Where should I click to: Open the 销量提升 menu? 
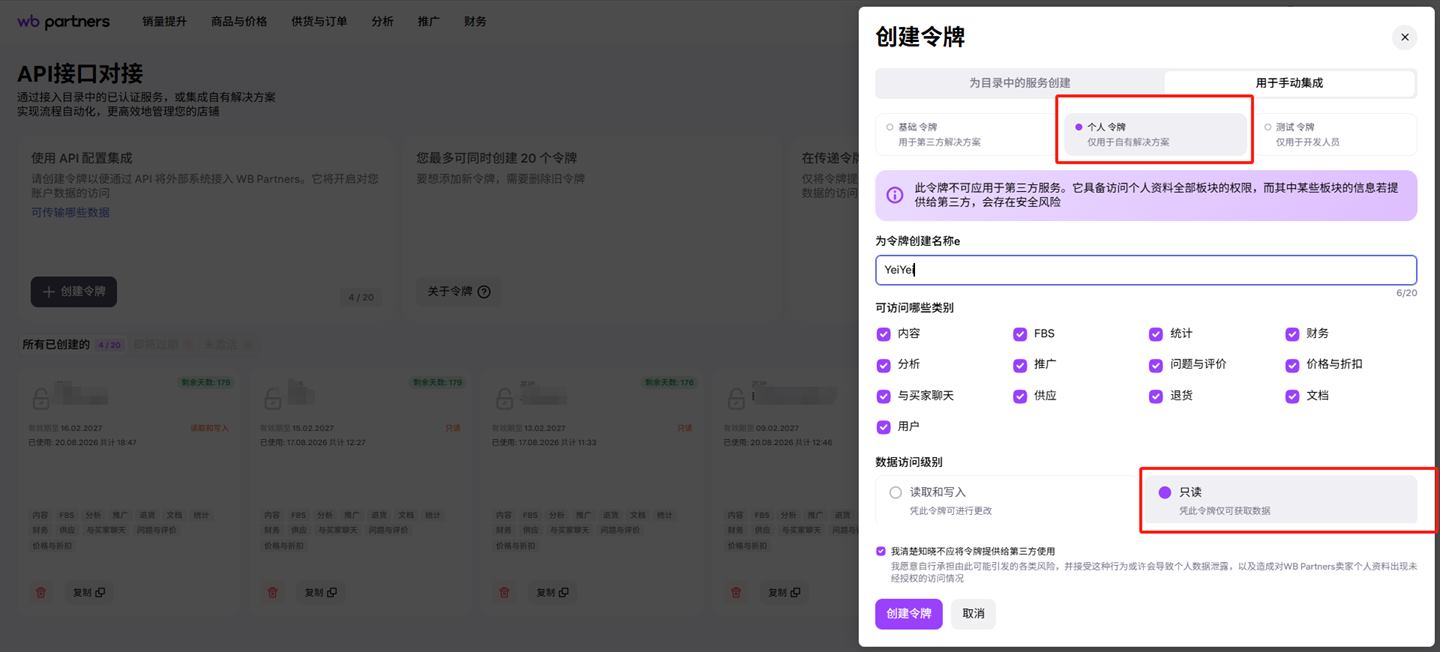(164, 21)
